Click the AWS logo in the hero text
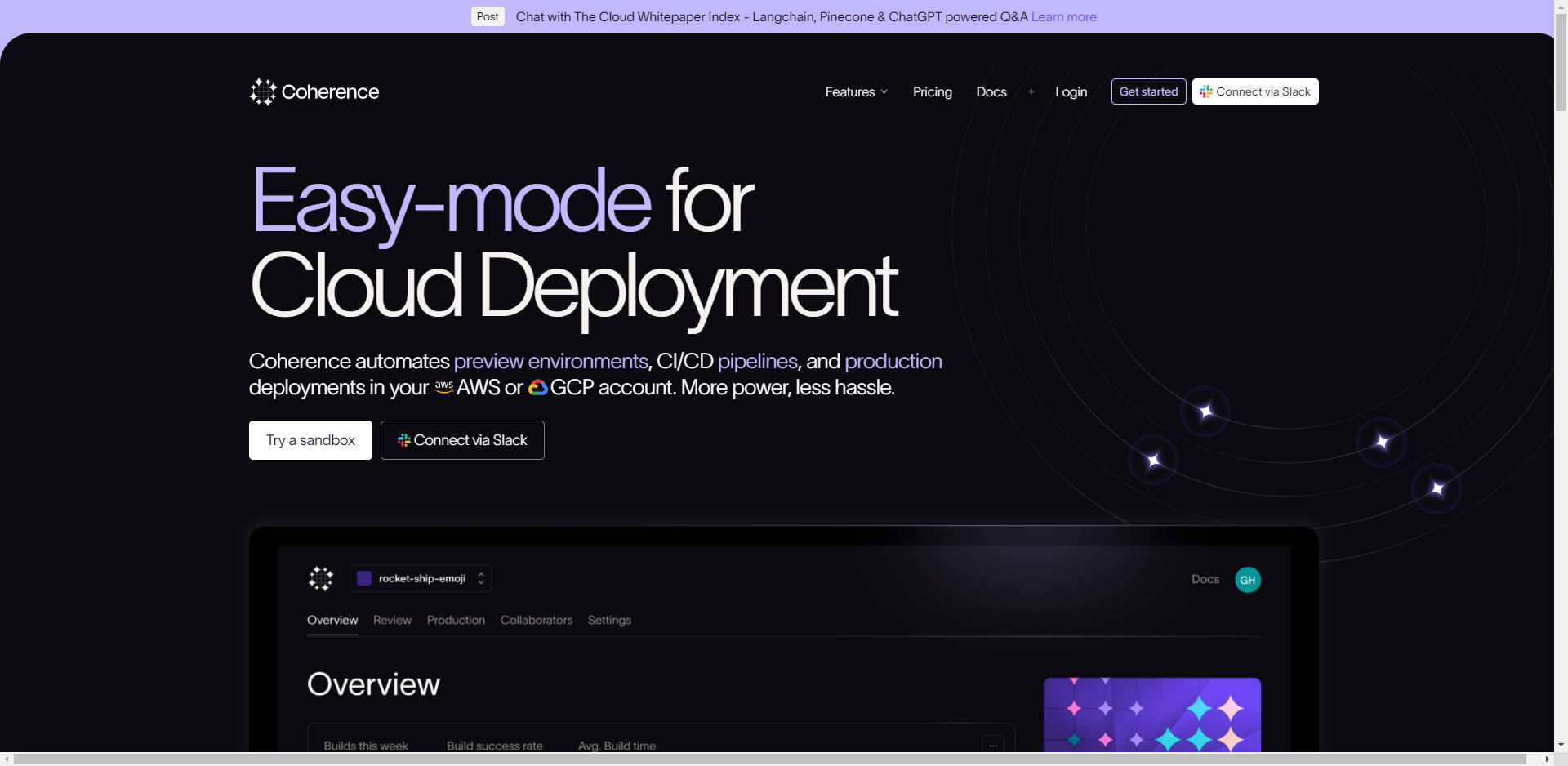Screen dimensions: 1568x766 tap(443, 387)
